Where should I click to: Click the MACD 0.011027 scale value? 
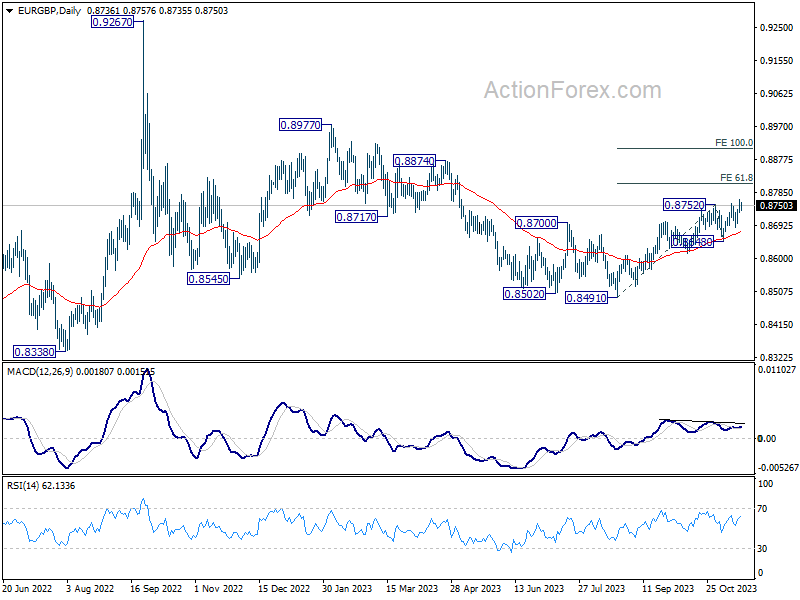777,370
